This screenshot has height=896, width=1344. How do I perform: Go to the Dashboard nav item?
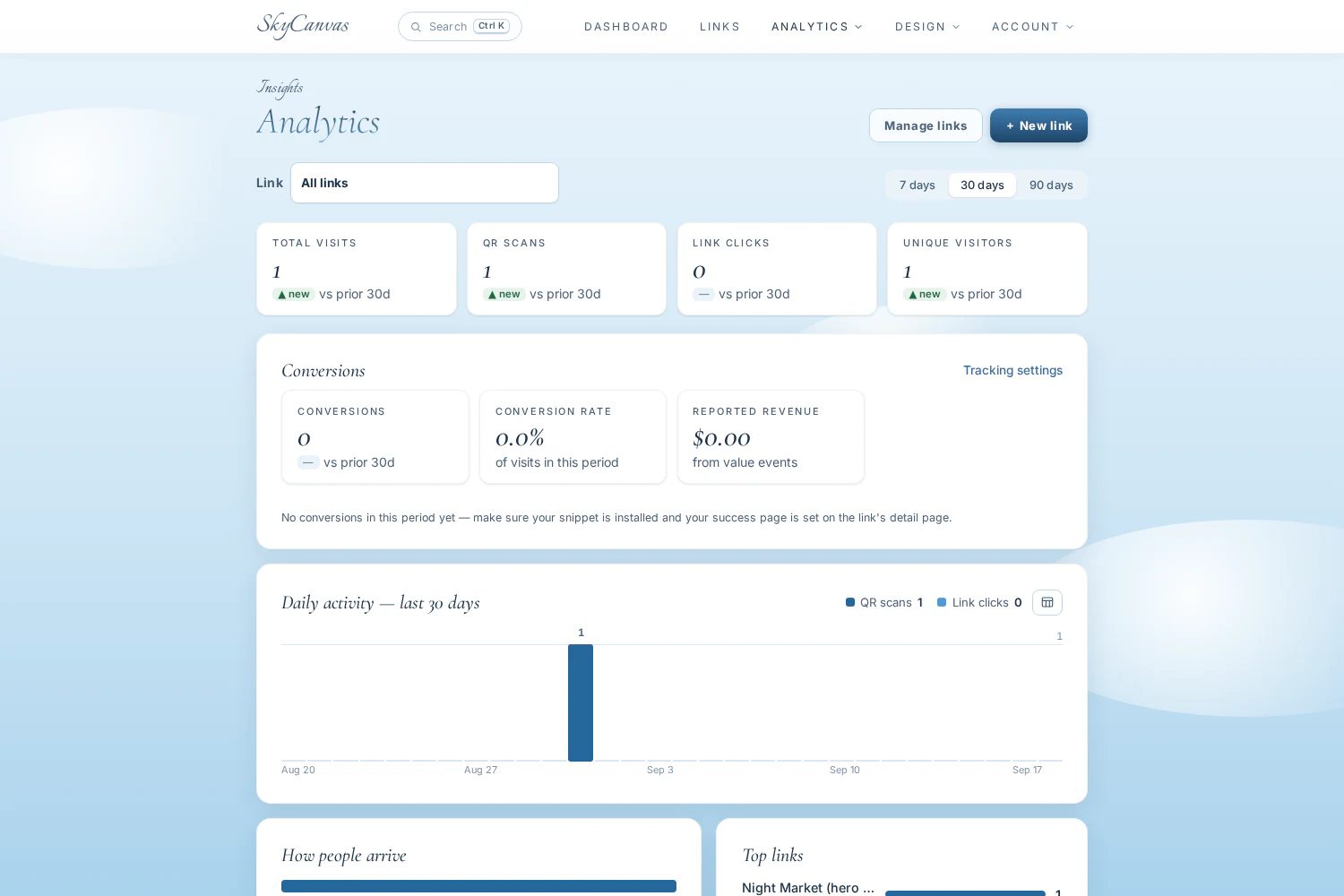pos(626,27)
